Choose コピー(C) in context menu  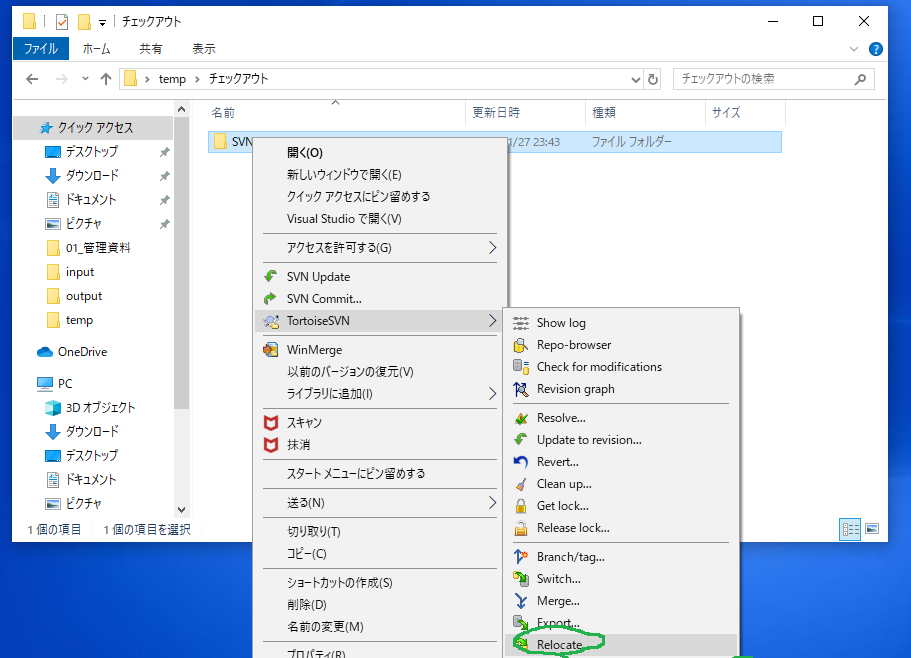[380, 553]
